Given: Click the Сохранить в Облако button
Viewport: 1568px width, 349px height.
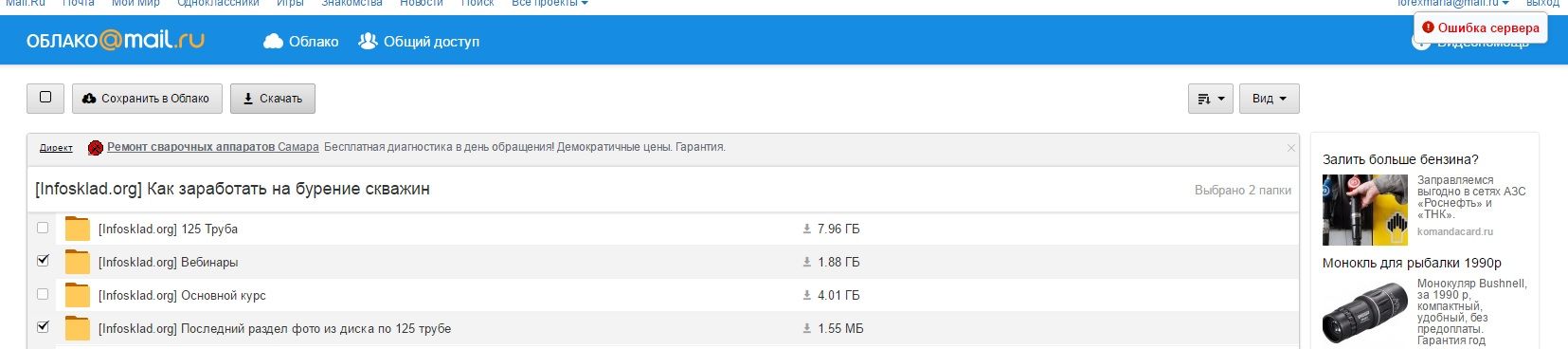Looking at the screenshot, I should [147, 98].
